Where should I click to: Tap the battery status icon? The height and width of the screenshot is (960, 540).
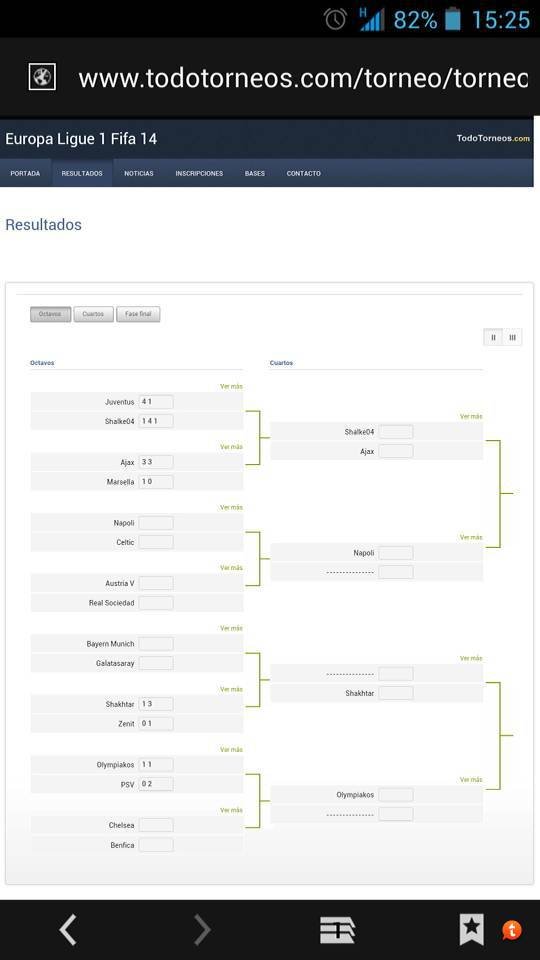[x=452, y=19]
